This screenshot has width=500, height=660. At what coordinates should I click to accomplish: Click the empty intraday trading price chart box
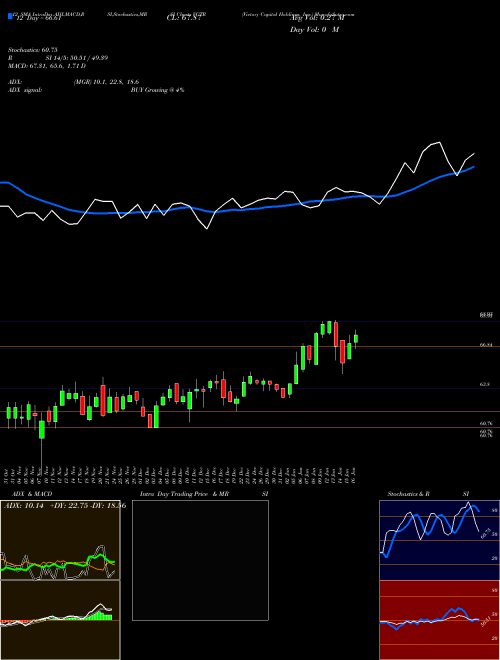[x=200, y=560]
